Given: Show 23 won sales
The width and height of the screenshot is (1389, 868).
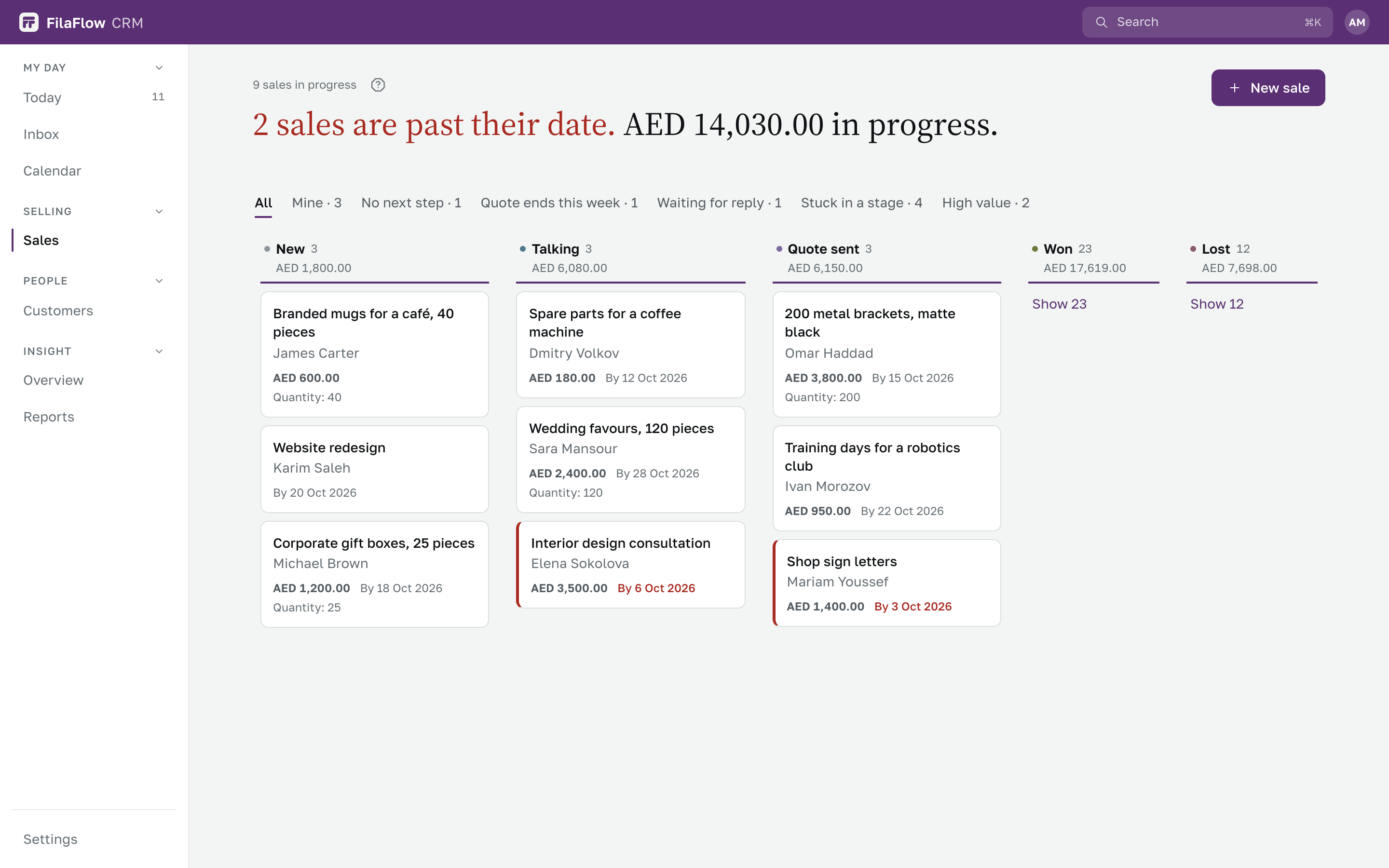Looking at the screenshot, I should click(1059, 304).
